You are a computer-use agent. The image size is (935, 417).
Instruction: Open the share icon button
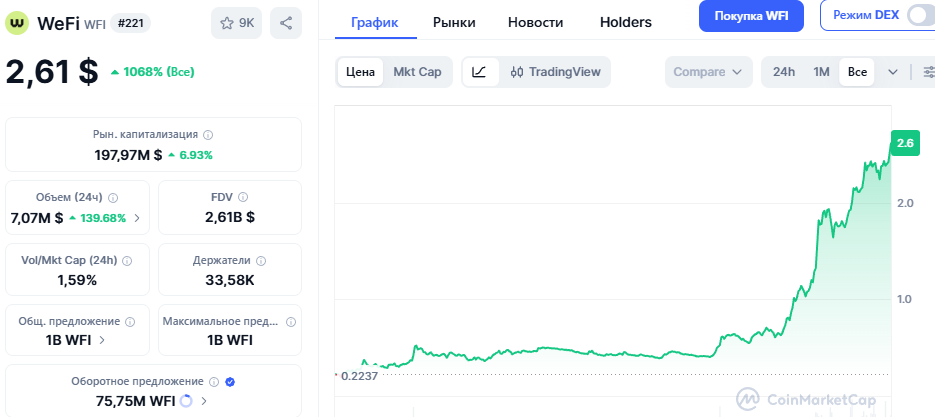pyautogui.click(x=286, y=23)
